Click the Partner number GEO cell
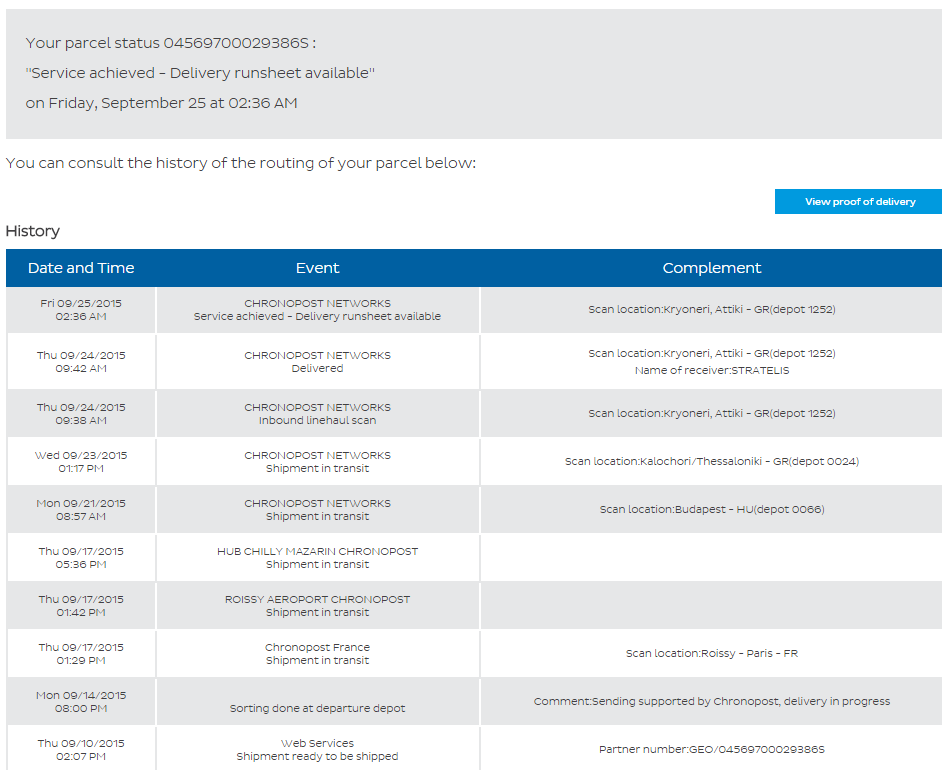Image resolution: width=942 pixels, height=770 pixels. [711, 749]
